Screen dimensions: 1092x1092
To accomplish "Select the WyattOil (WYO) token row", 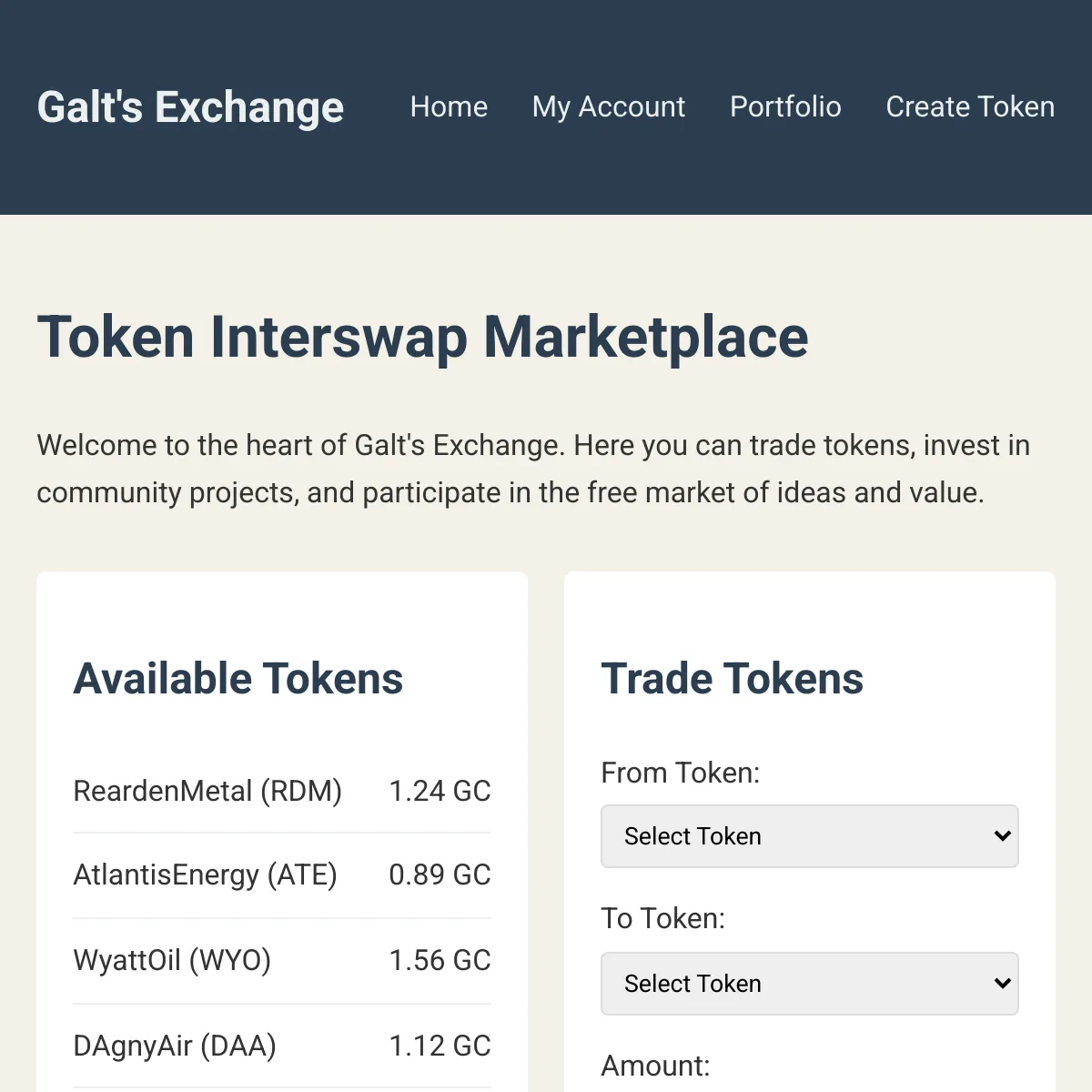I will 282,960.
